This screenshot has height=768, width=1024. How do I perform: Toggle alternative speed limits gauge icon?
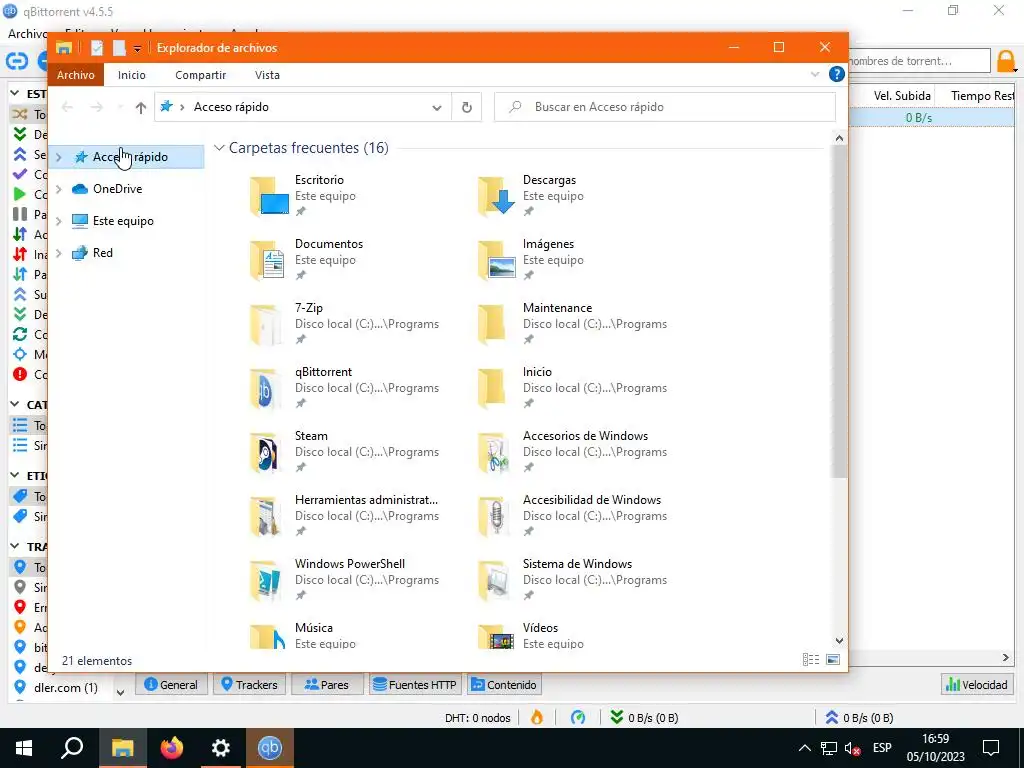click(x=578, y=717)
